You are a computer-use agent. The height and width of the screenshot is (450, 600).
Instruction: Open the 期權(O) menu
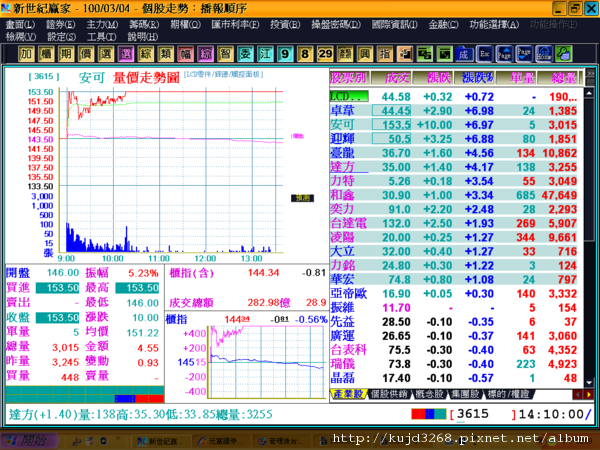coord(185,24)
